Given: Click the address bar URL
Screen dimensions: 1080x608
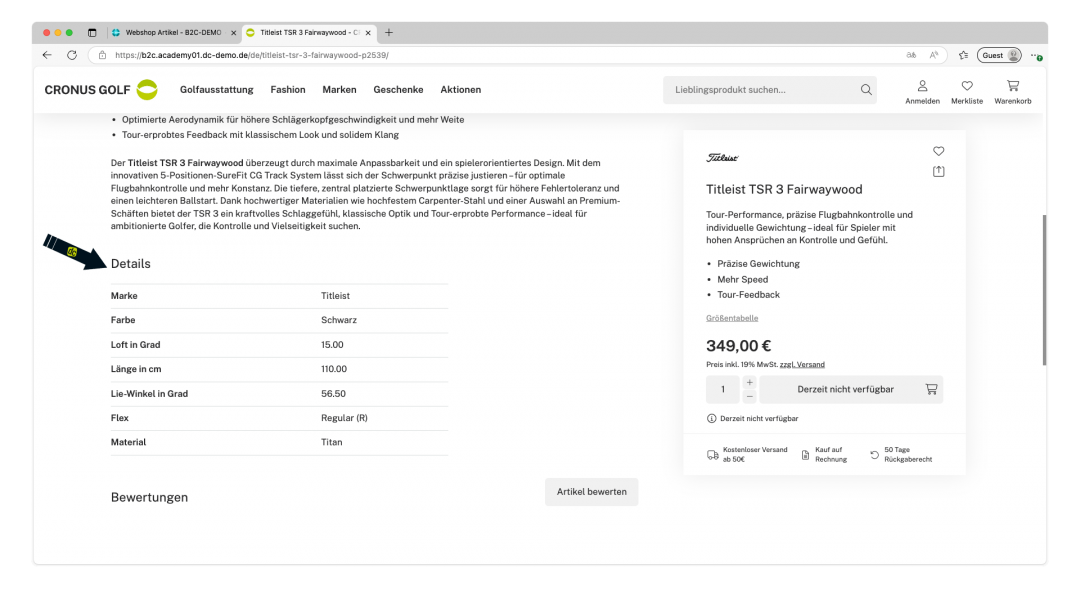Looking at the screenshot, I should click(251, 55).
